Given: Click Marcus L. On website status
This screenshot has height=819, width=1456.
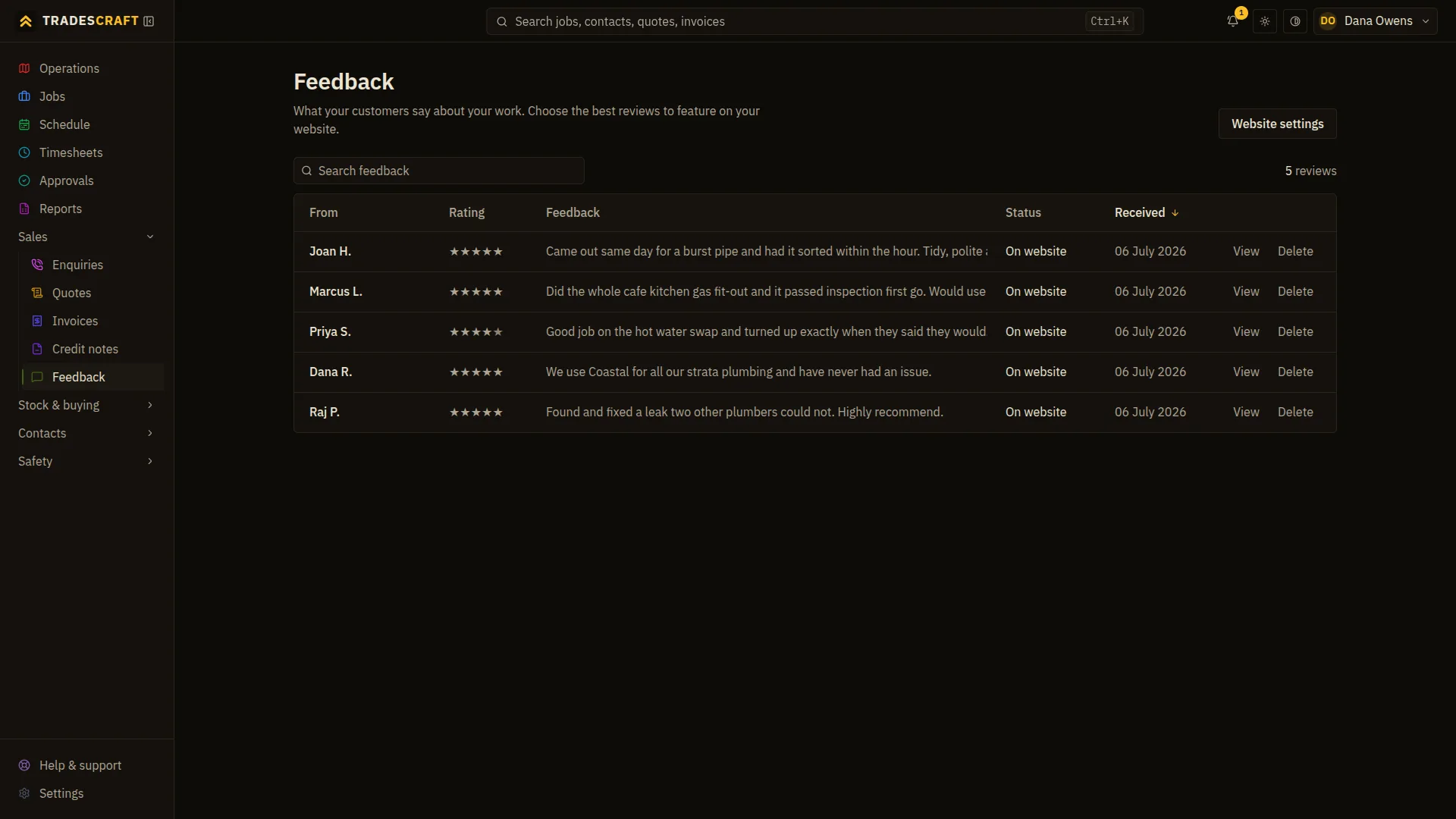Looking at the screenshot, I should click(1036, 291).
